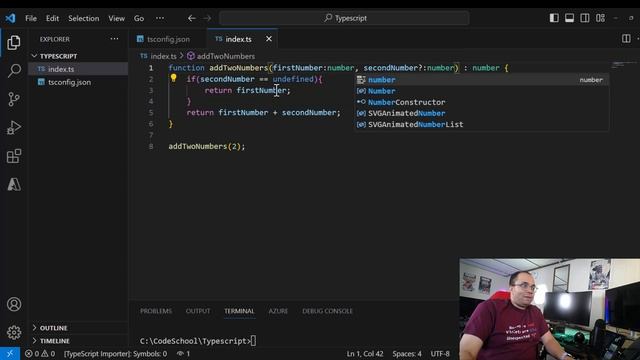Open the File menu

tap(31, 18)
